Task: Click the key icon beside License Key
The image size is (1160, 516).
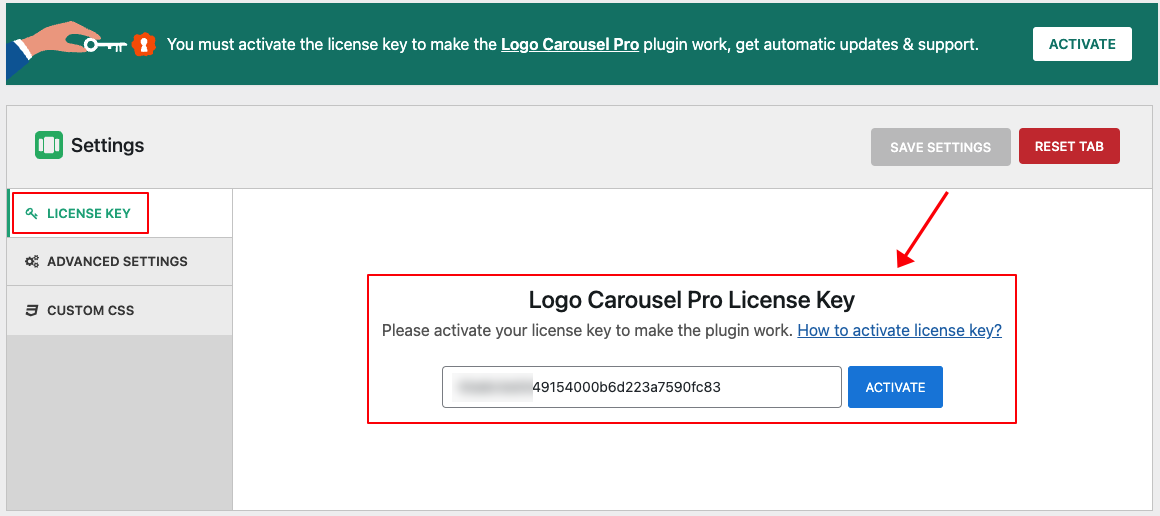Action: [32, 213]
